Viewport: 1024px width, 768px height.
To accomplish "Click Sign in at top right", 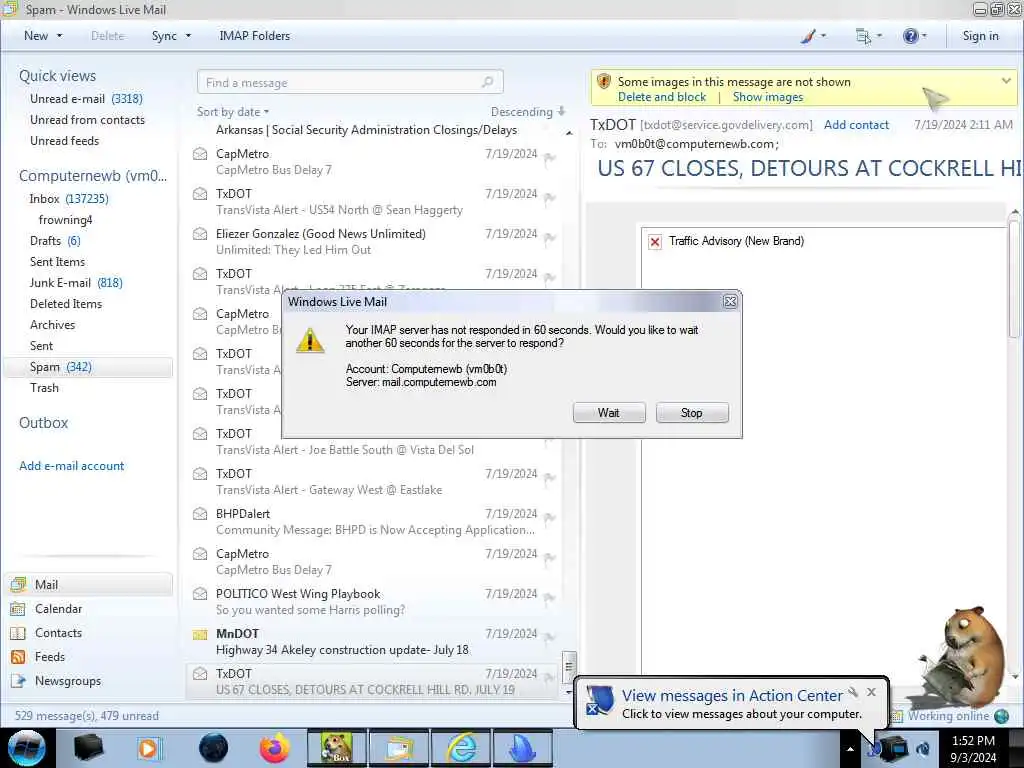I will coord(980,36).
